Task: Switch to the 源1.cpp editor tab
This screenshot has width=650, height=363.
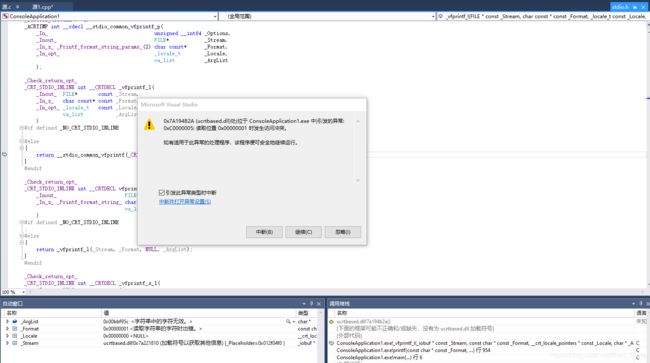Action: pos(43,7)
